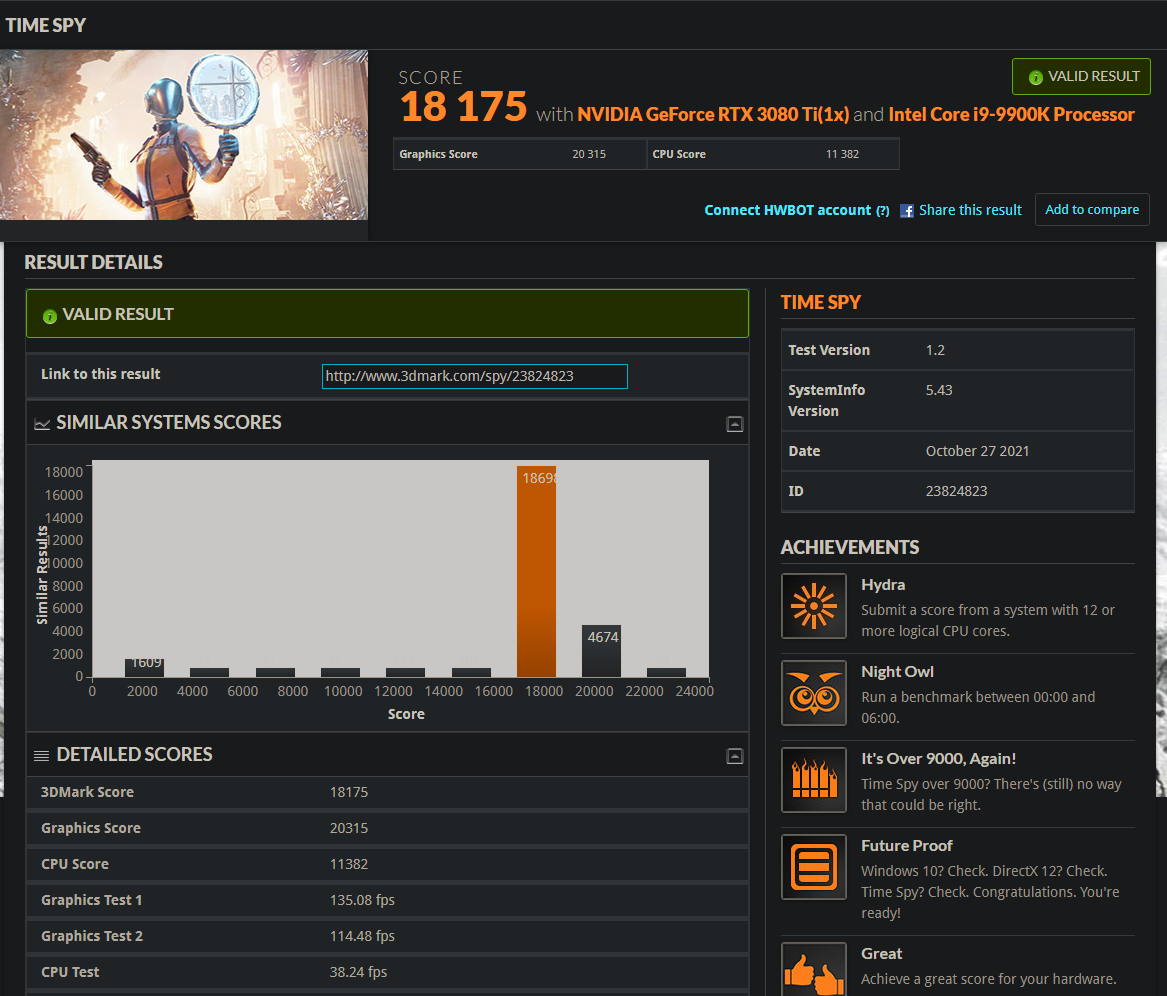
Task: Click the RESULT DETAILS heading
Action: pos(93,262)
